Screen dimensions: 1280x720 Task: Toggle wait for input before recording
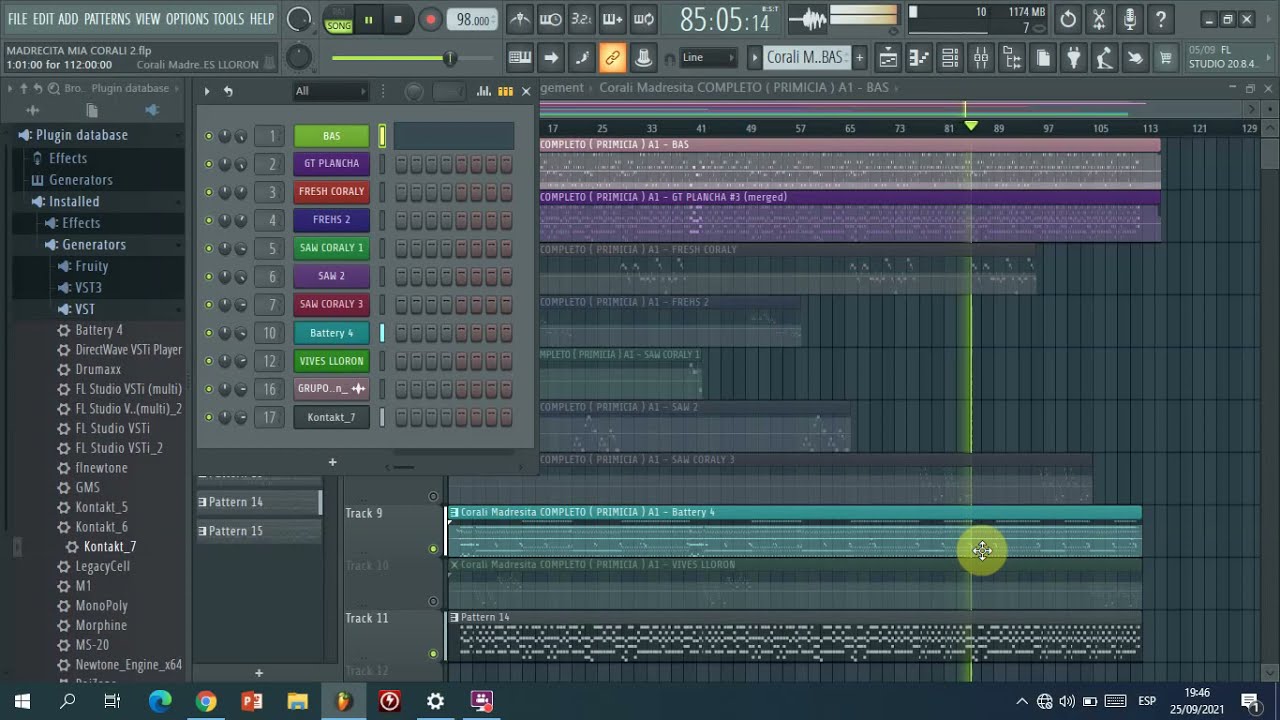(x=551, y=19)
